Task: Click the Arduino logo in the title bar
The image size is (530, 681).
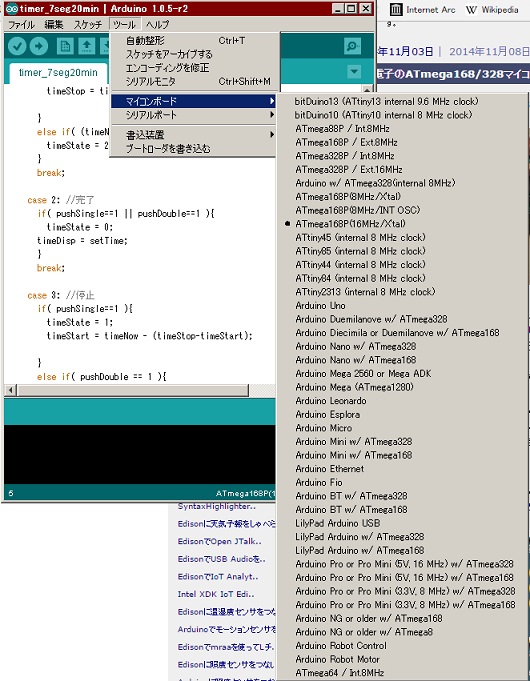Action: 12,8
